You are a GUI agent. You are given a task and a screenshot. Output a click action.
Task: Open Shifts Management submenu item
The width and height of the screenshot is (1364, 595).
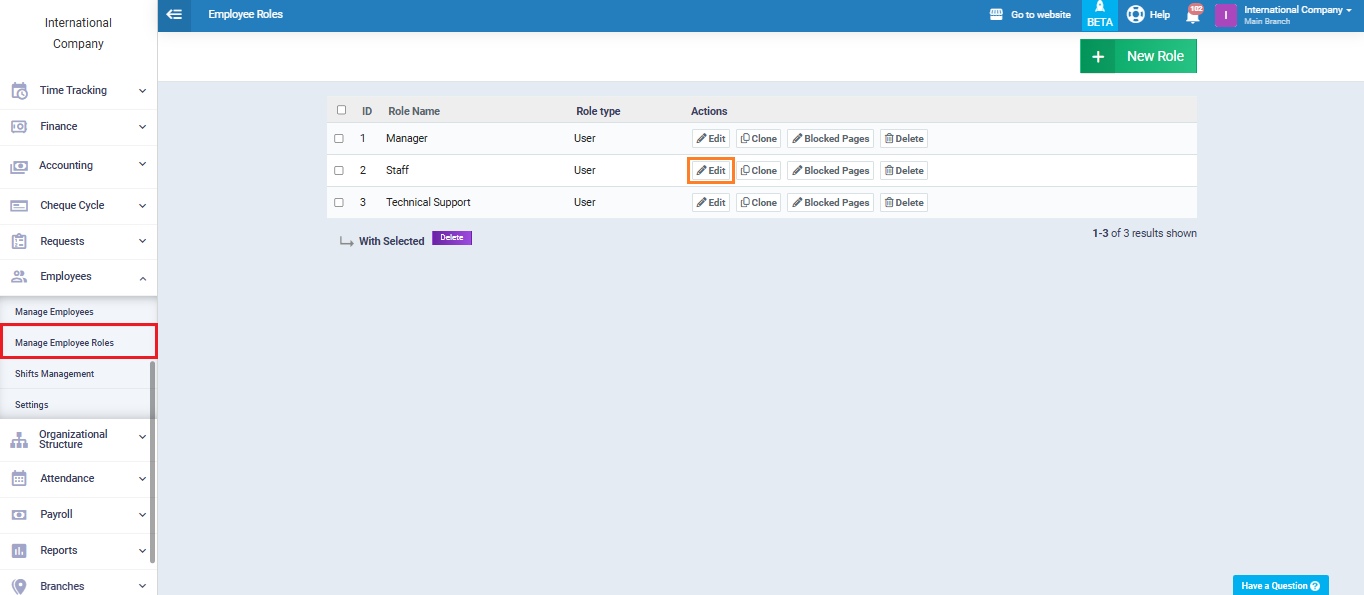(54, 374)
